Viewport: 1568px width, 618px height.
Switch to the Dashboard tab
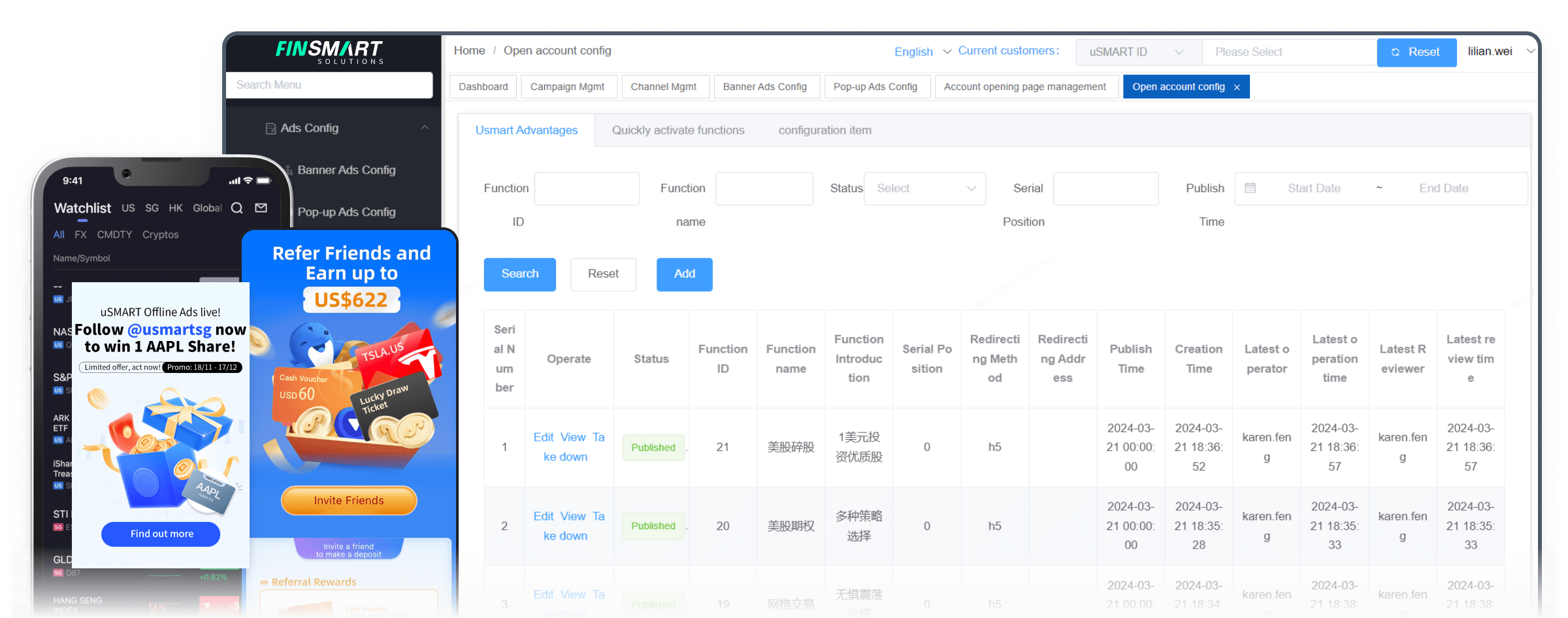tap(483, 87)
